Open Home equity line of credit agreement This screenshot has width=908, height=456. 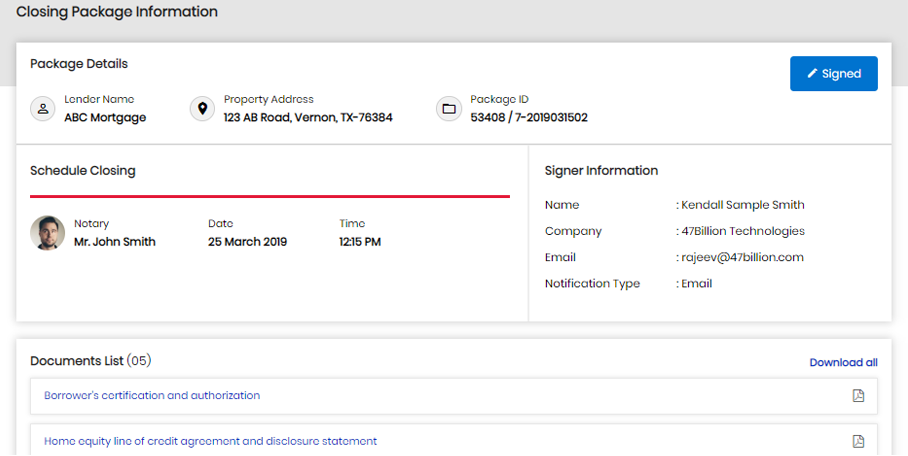pyautogui.click(x=210, y=441)
